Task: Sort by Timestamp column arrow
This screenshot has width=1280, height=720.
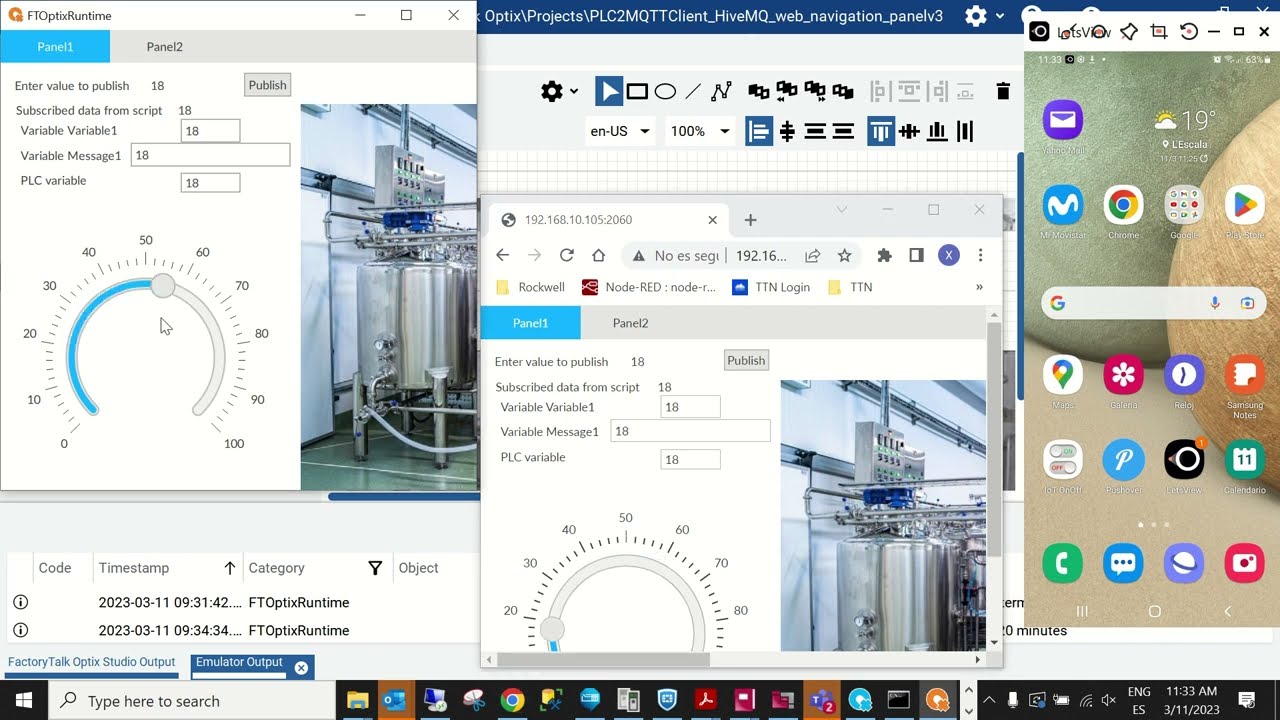Action: pyautogui.click(x=229, y=568)
